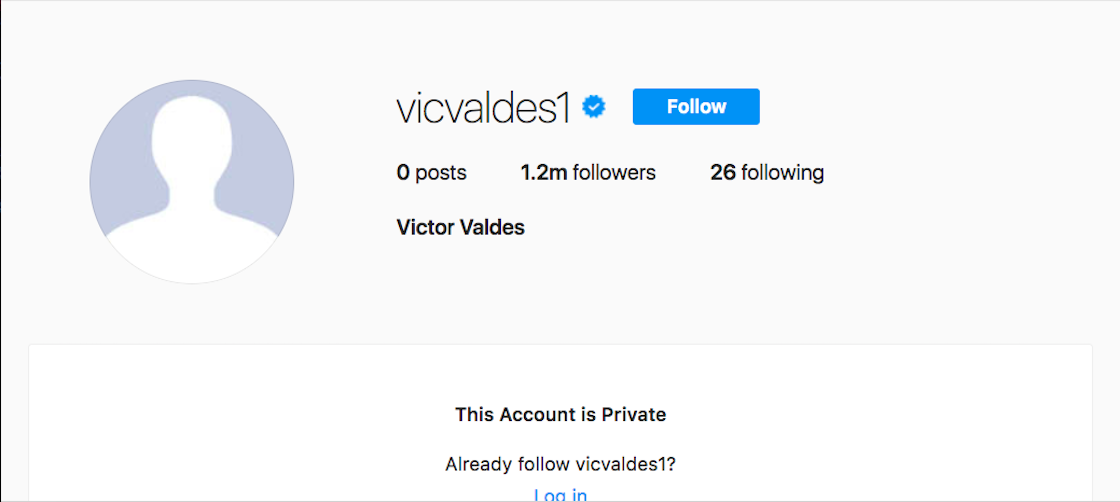1120x502 pixels.
Task: Click the bold 26 following number
Action: [723, 173]
